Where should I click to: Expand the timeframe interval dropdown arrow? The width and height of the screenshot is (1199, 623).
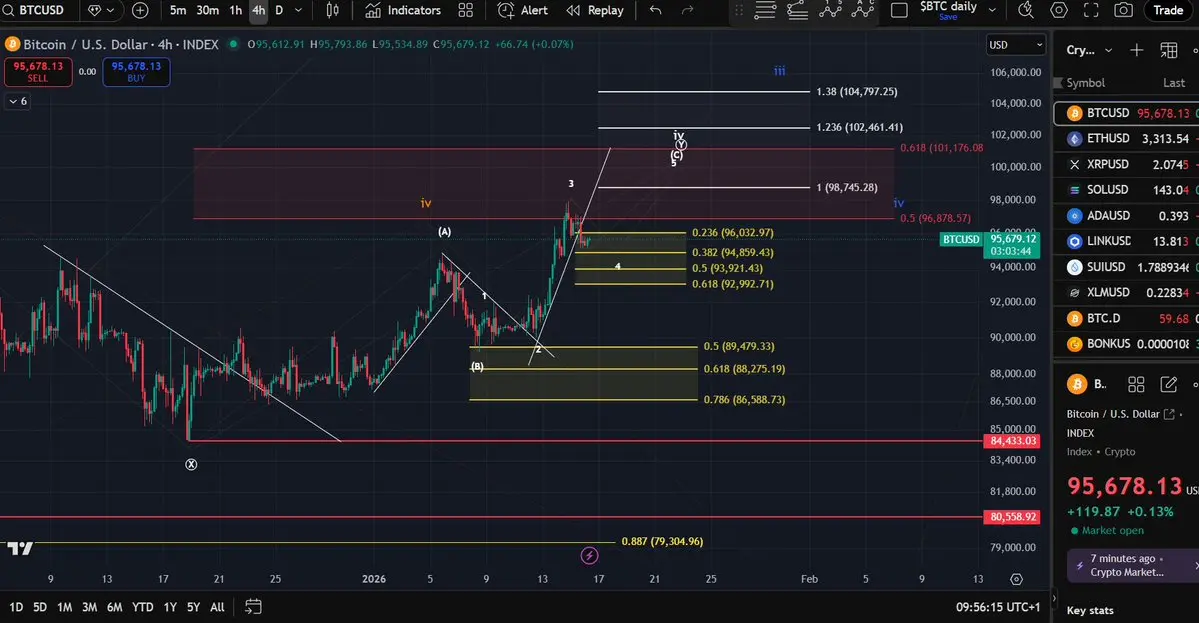click(x=298, y=10)
